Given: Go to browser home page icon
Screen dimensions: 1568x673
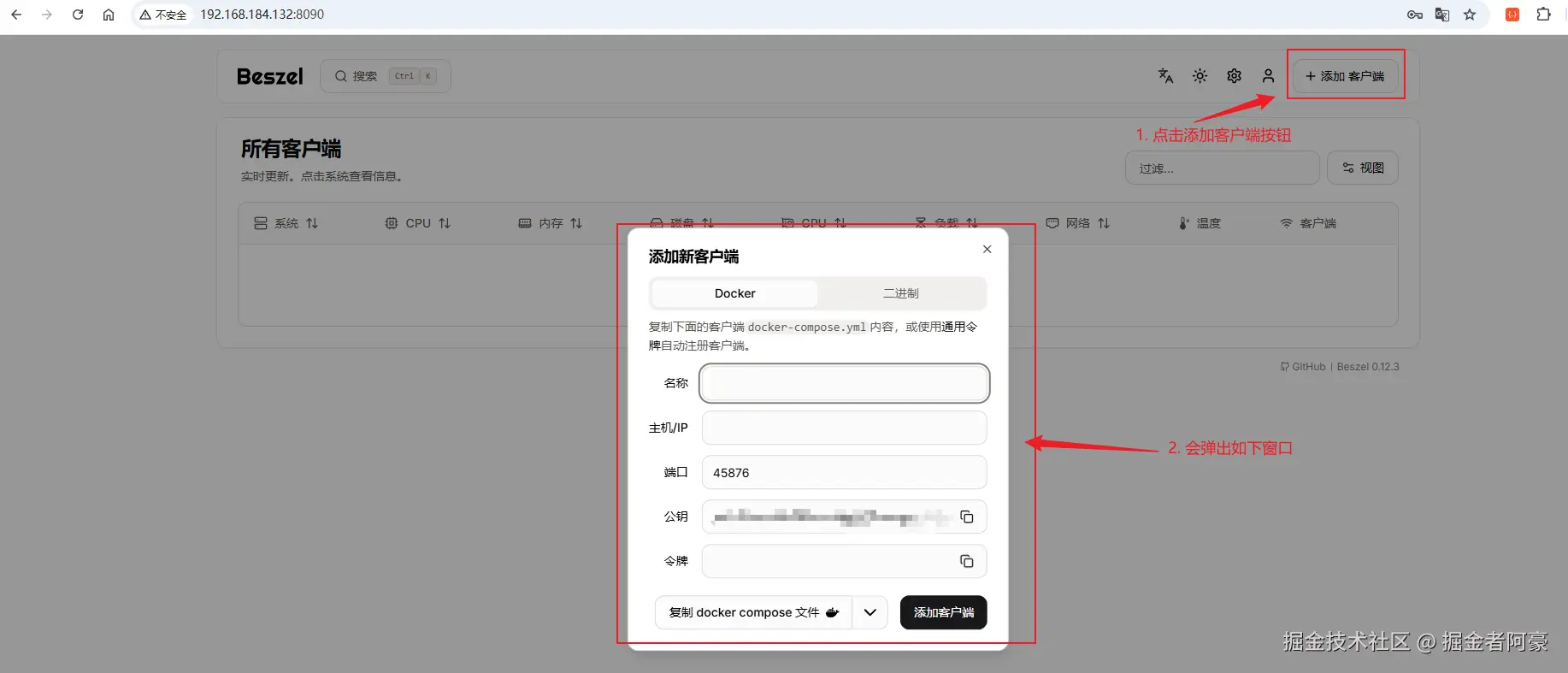Looking at the screenshot, I should (109, 15).
